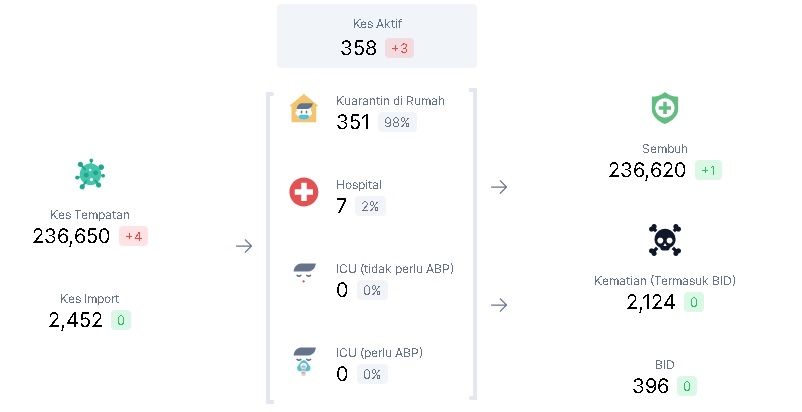Click the +1 badge beside 236,620
802x412 pixels.
pyautogui.click(x=708, y=170)
